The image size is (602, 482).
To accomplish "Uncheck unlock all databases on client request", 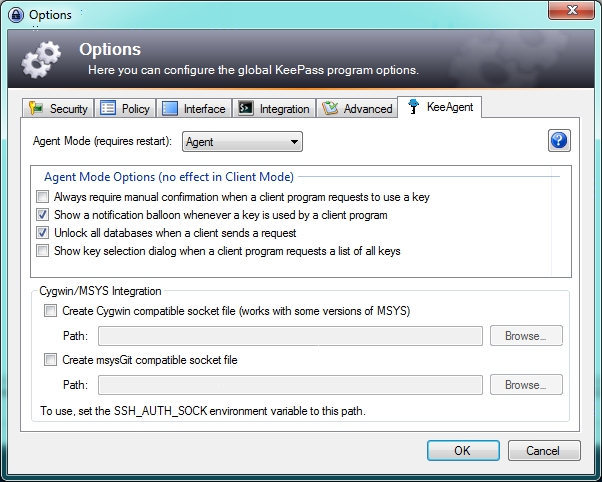I will 43,233.
